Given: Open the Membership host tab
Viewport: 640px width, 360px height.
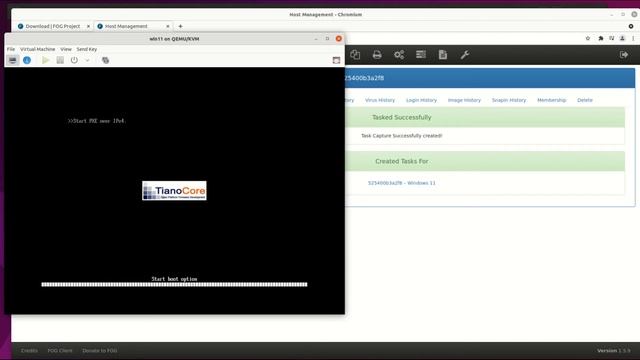Looking at the screenshot, I should [551, 100].
